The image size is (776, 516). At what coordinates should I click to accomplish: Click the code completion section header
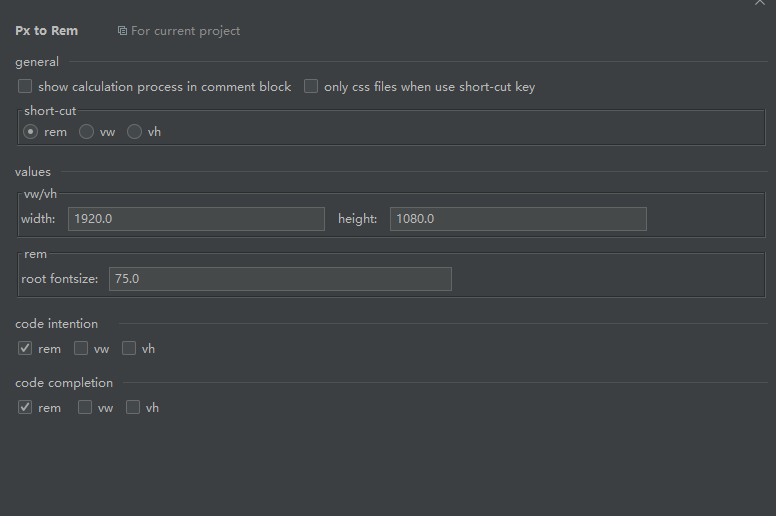pyautogui.click(x=64, y=383)
